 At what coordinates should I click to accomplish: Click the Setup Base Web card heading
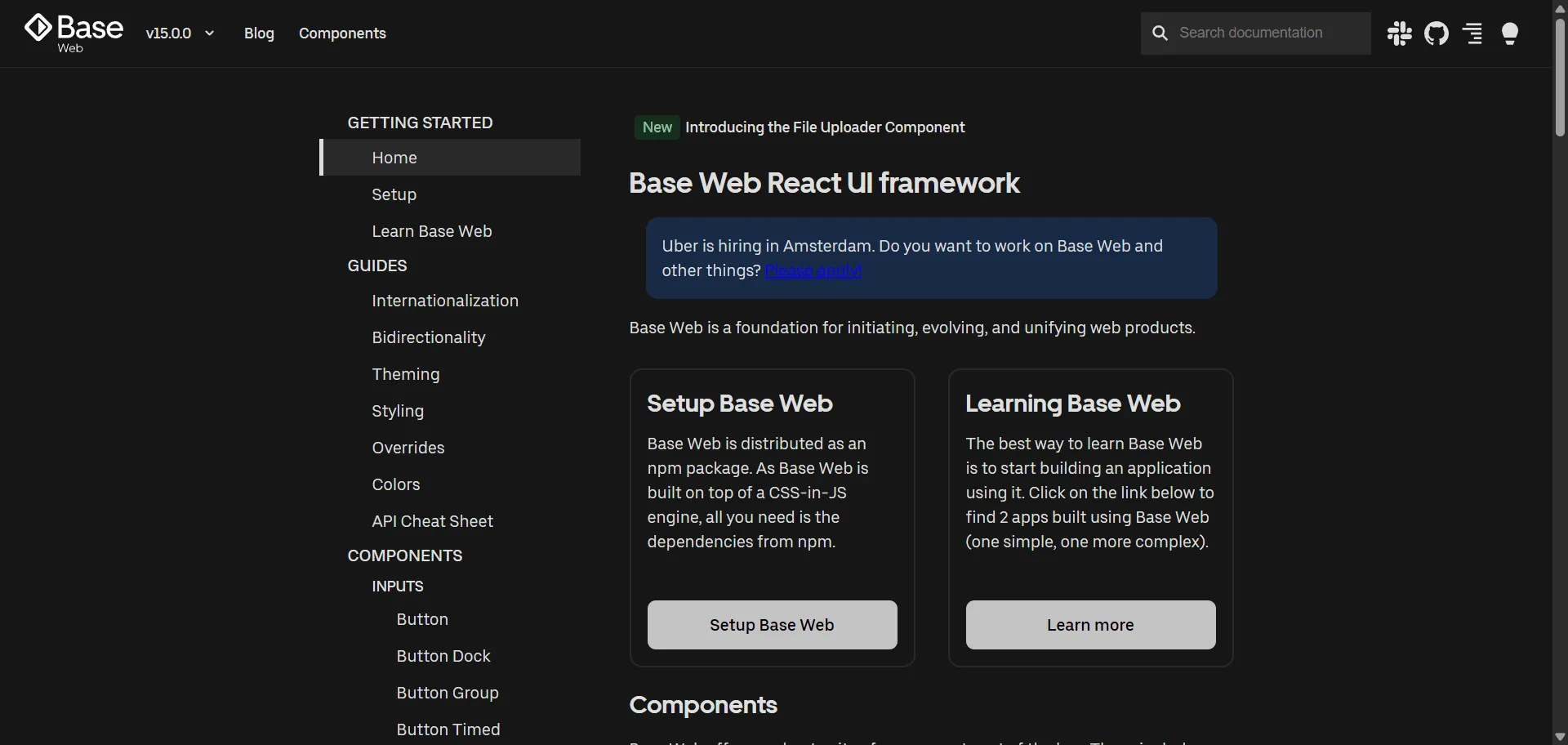pos(740,404)
